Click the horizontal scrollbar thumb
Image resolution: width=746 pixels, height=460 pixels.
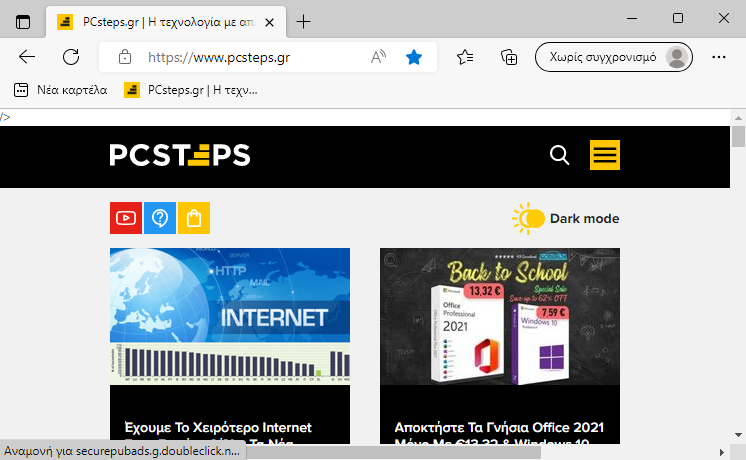point(393,452)
